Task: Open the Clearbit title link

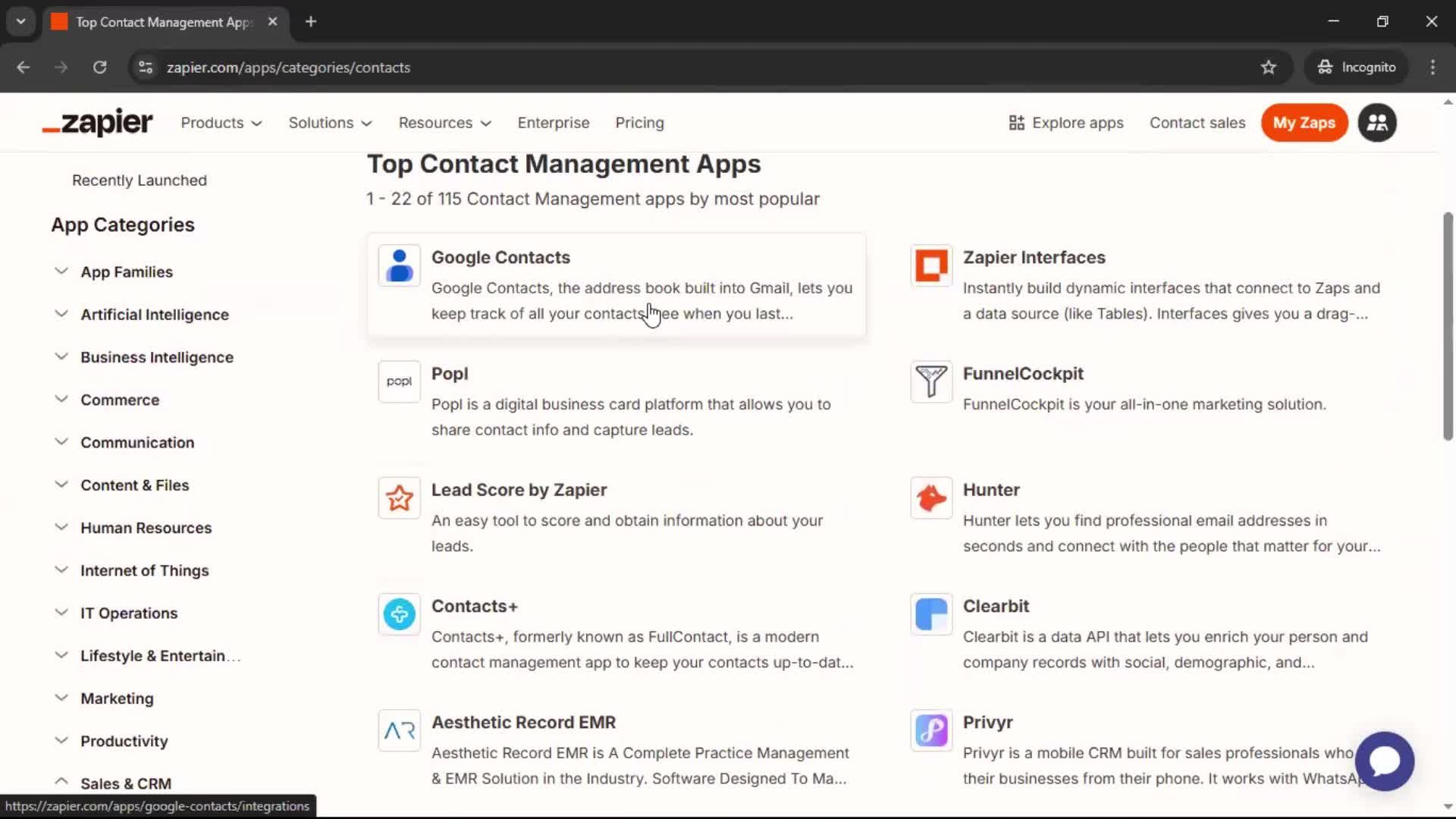Action: [996, 606]
